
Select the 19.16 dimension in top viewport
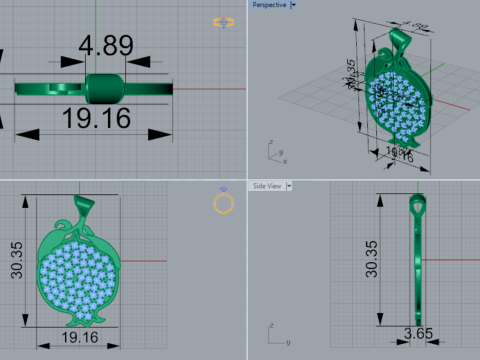[x=96, y=118]
